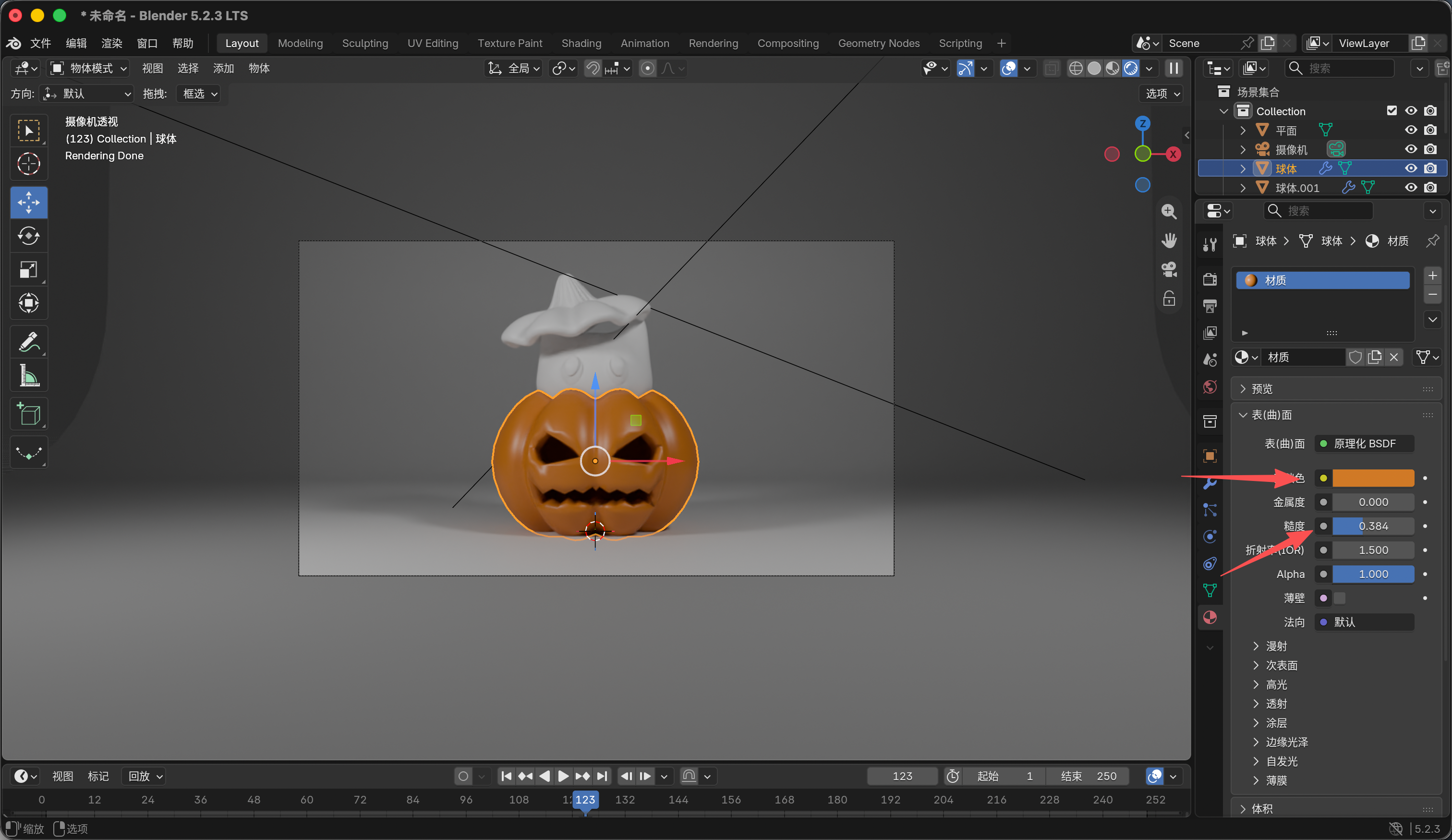Open the World properties tab icon
This screenshot has height=840, width=1452.
(x=1210, y=386)
